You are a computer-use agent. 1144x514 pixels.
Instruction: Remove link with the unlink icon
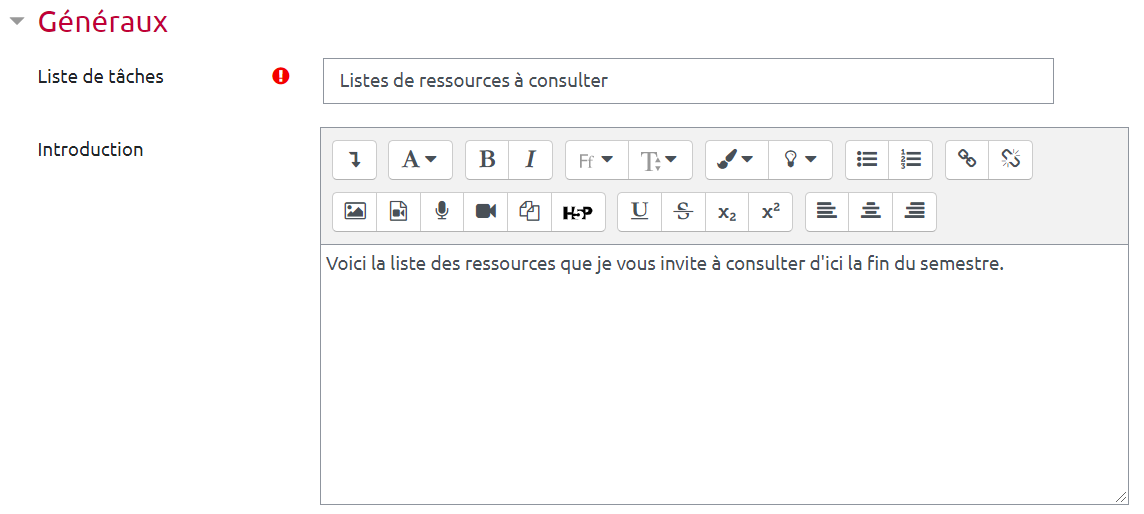[x=1010, y=160]
